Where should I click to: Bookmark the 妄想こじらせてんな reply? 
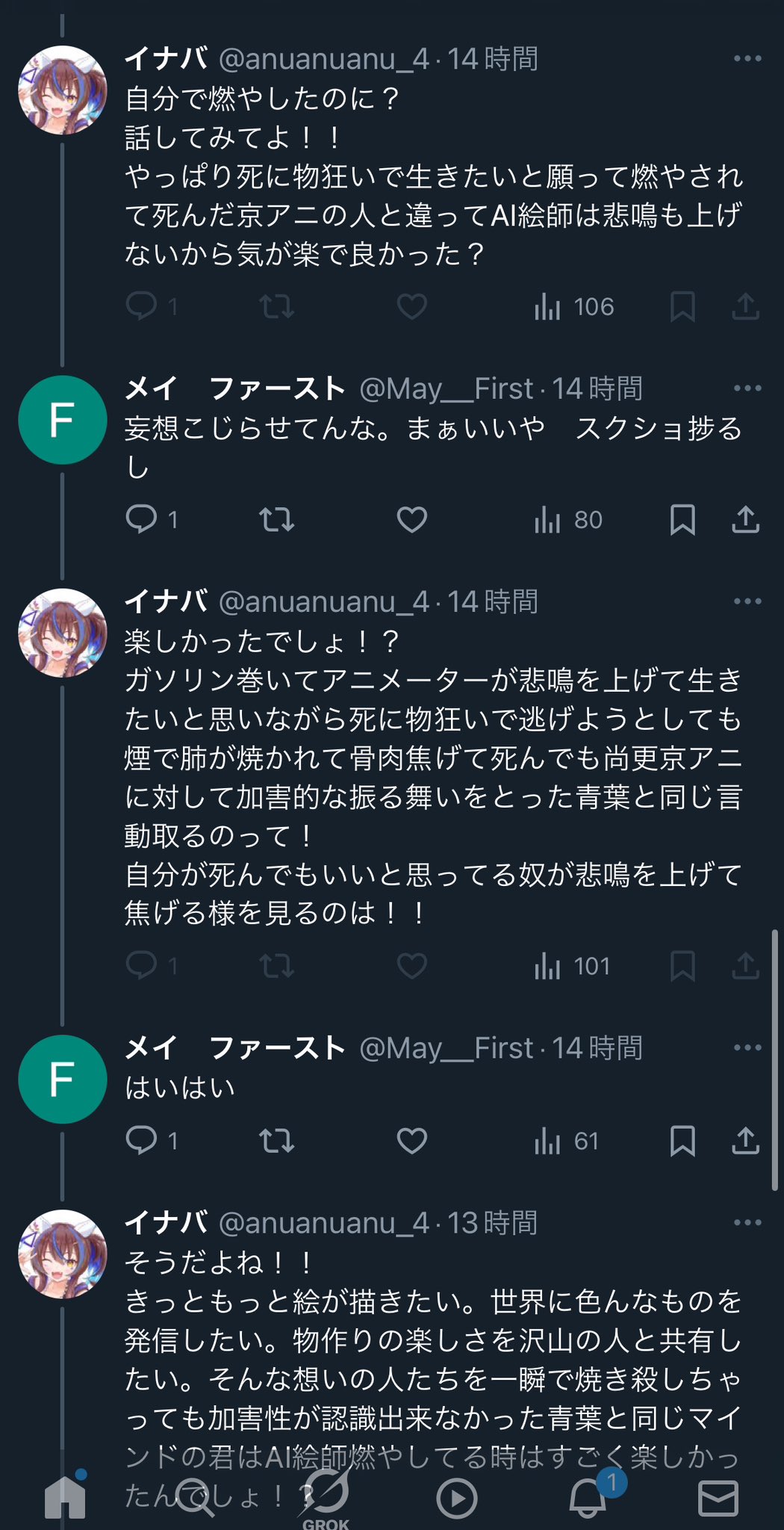click(682, 519)
